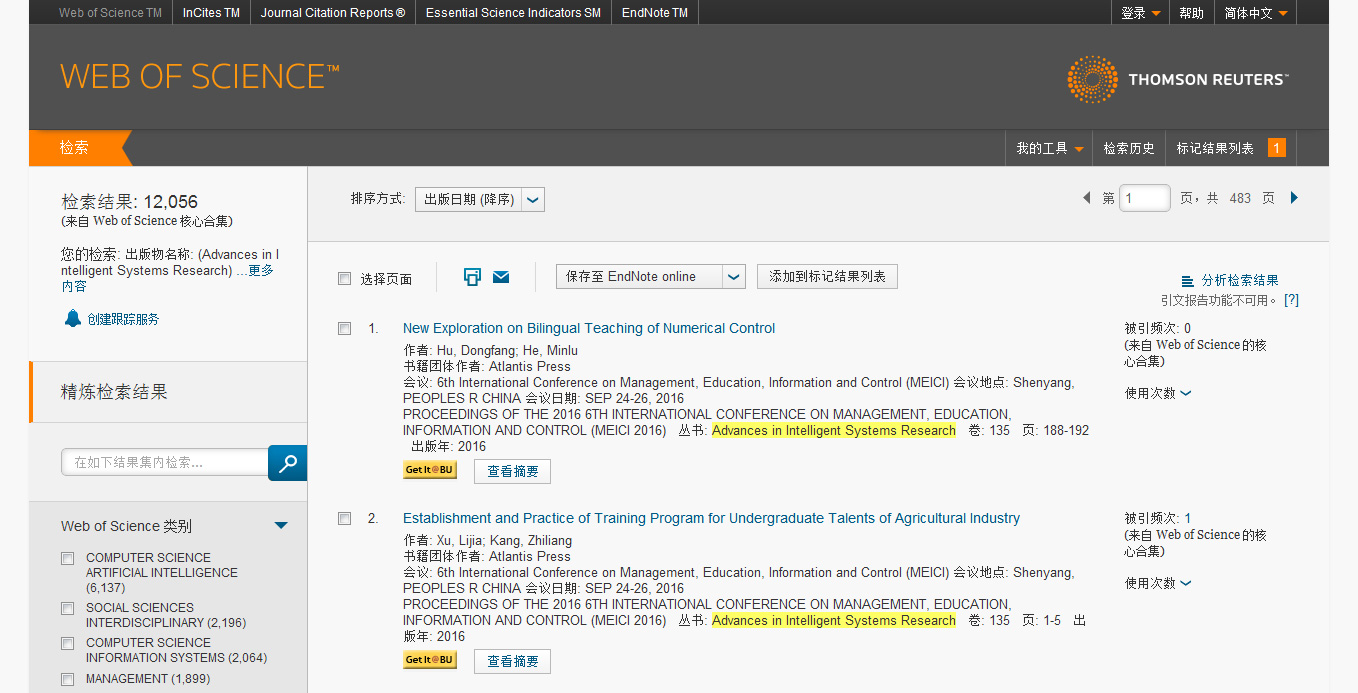
Task: Click Add to marked results list button
Action: 827,277
